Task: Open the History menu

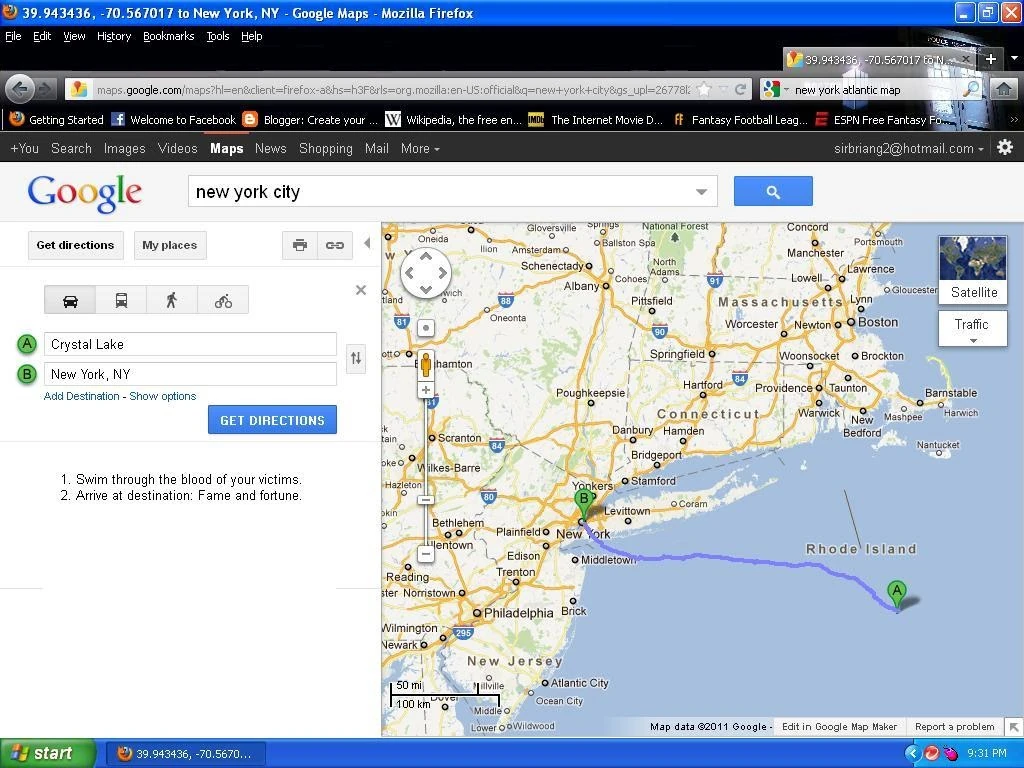Action: point(114,36)
